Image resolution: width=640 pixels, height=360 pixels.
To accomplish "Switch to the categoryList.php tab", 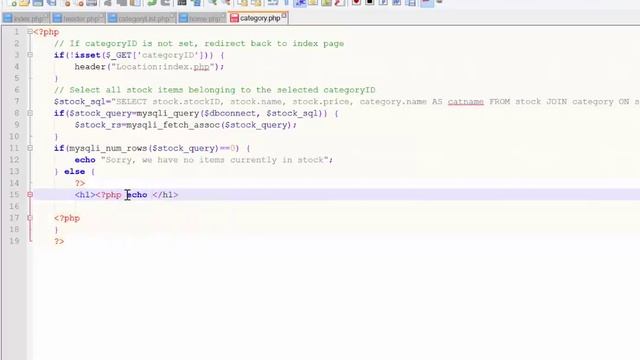I will click(x=142, y=18).
